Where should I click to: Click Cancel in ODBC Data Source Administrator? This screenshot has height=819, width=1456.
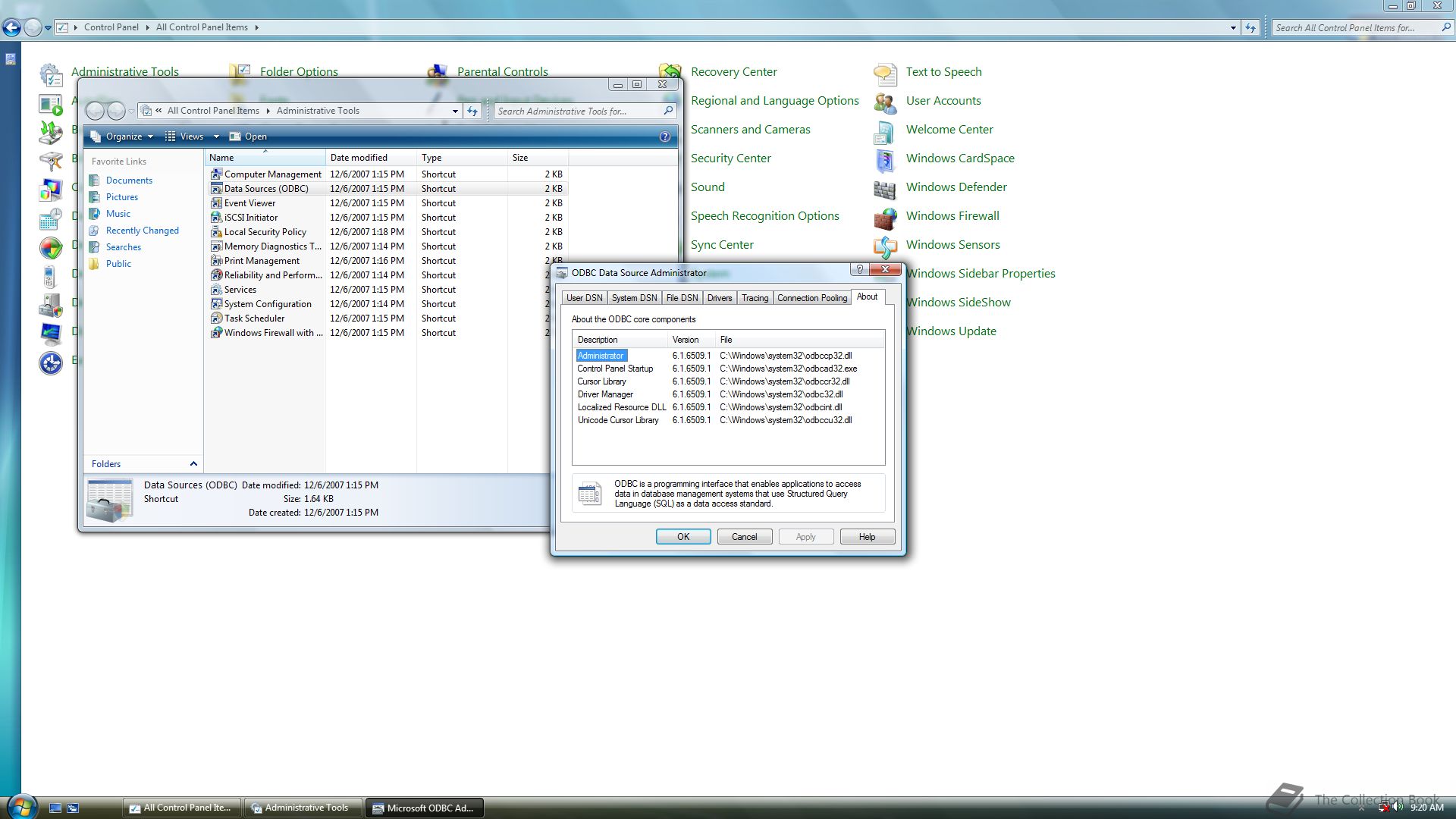pos(745,537)
